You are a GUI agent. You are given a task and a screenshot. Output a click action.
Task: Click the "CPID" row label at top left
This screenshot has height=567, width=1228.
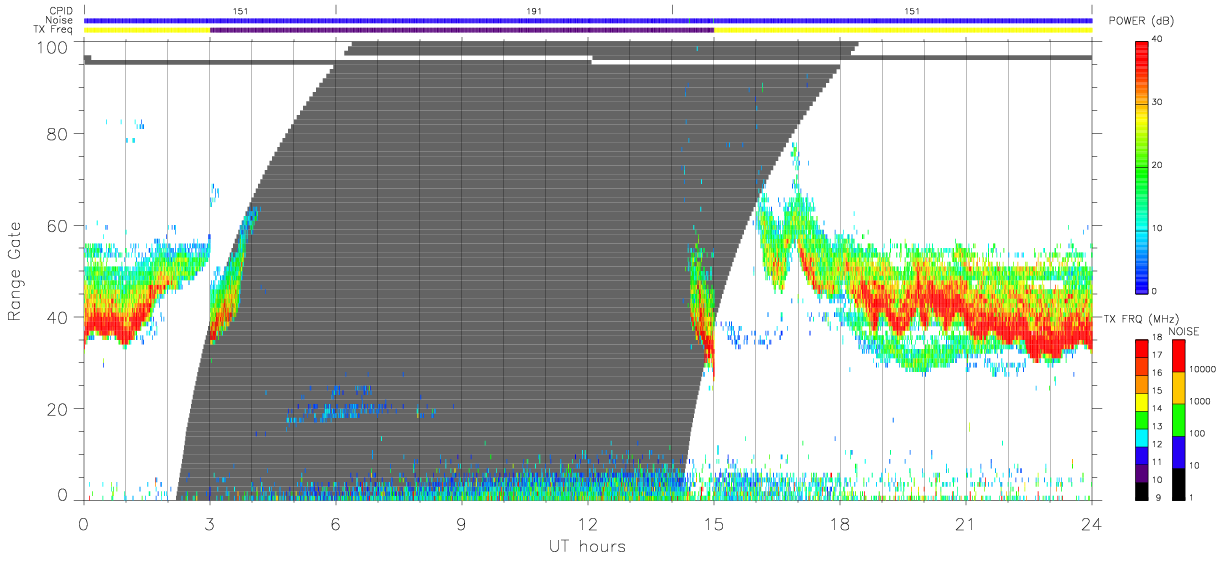(62, 10)
